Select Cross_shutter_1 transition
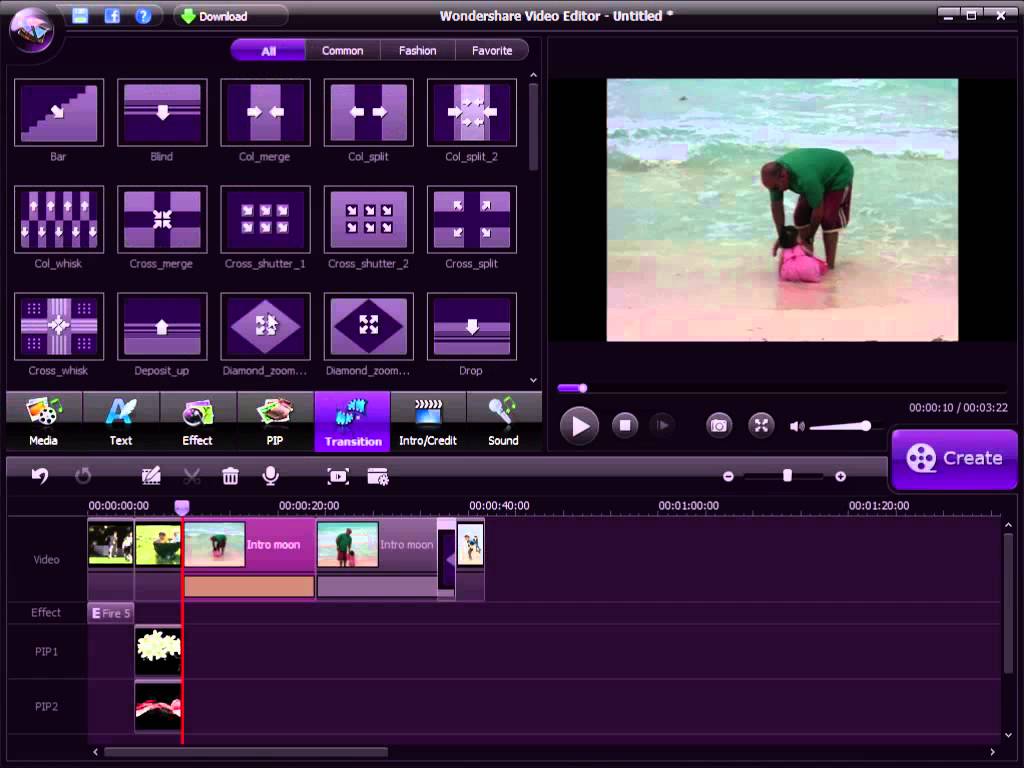The height and width of the screenshot is (768, 1024). (x=265, y=219)
